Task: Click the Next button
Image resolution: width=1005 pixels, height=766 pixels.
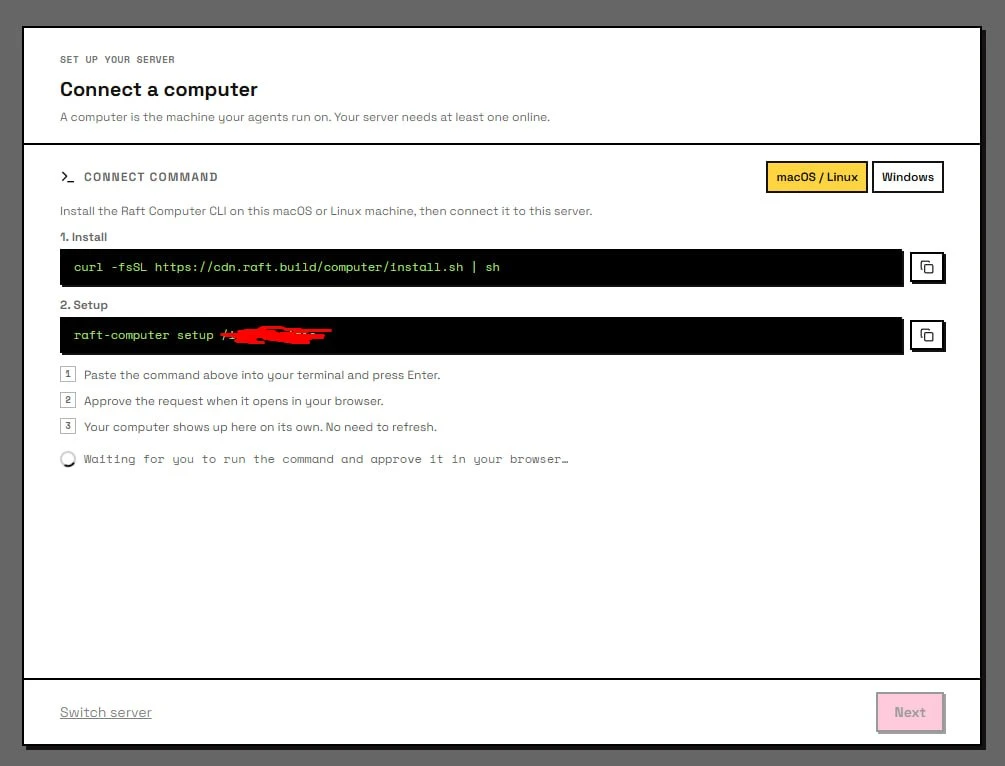Action: tap(910, 712)
